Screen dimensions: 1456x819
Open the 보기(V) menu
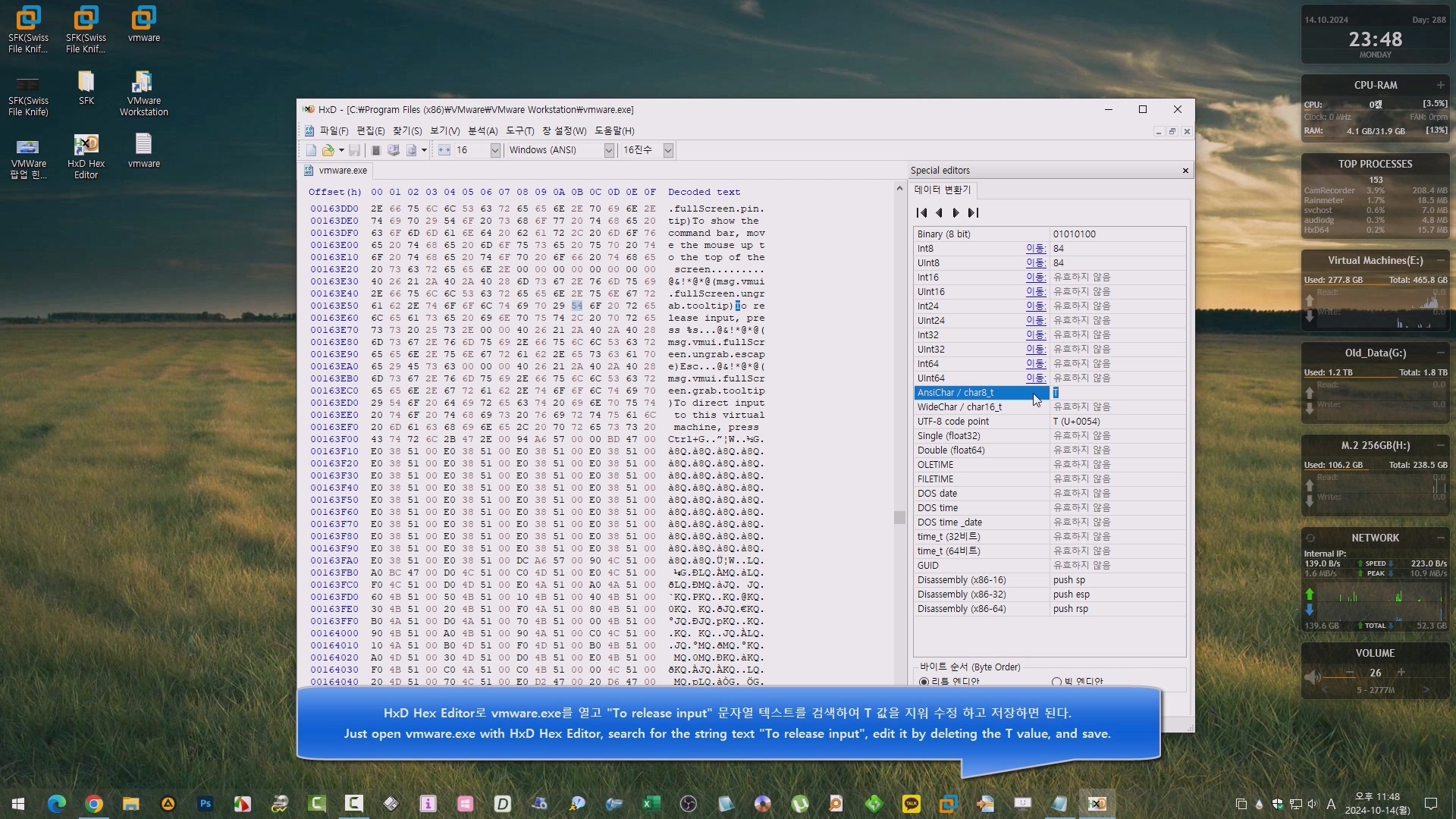445,130
